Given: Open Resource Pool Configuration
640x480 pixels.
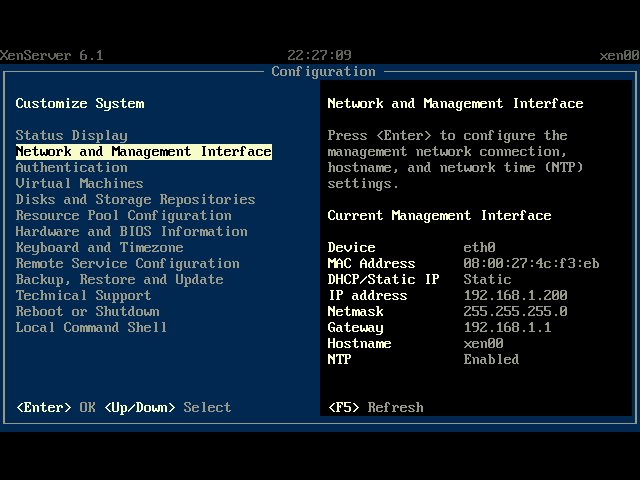Looking at the screenshot, I should (123, 215).
